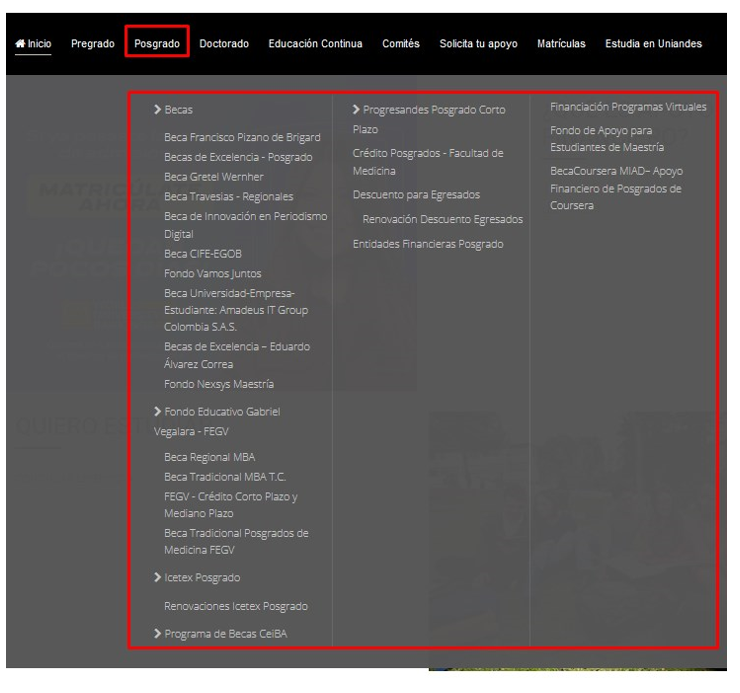Click the home icon next to Inicio

[x=20, y=43]
